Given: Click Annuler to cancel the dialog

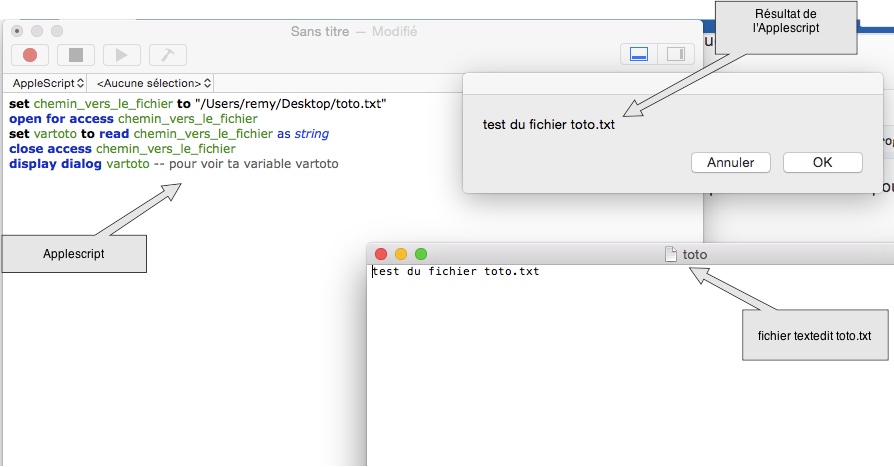Looking at the screenshot, I should pos(730,162).
